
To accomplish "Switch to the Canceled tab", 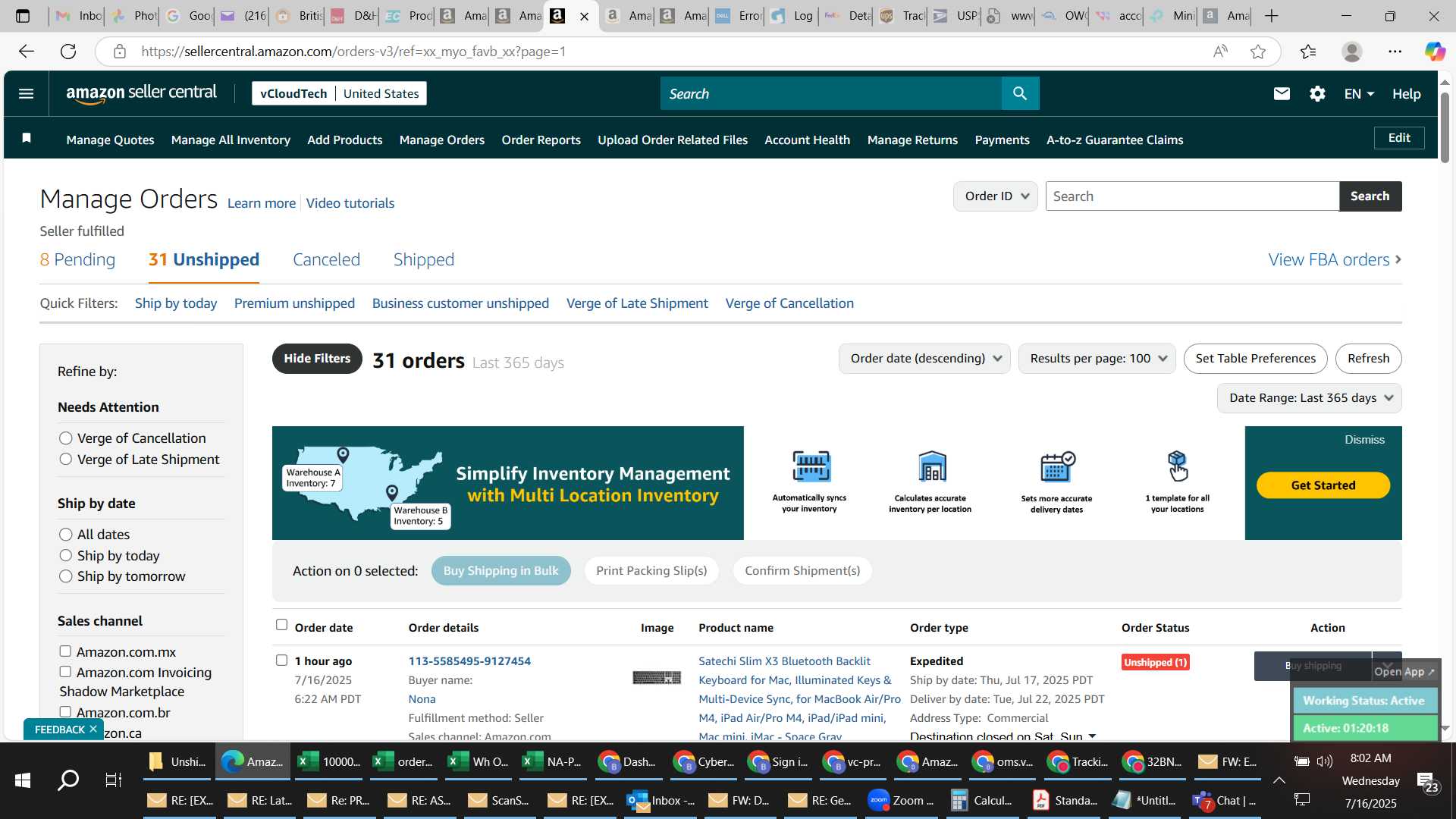I will pos(326,259).
